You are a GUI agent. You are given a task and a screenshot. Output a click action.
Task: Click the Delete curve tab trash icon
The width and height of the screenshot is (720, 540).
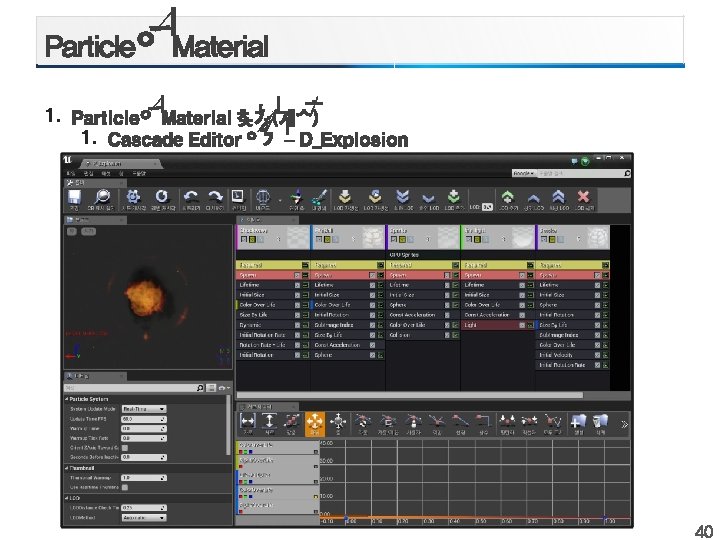[x=600, y=421]
